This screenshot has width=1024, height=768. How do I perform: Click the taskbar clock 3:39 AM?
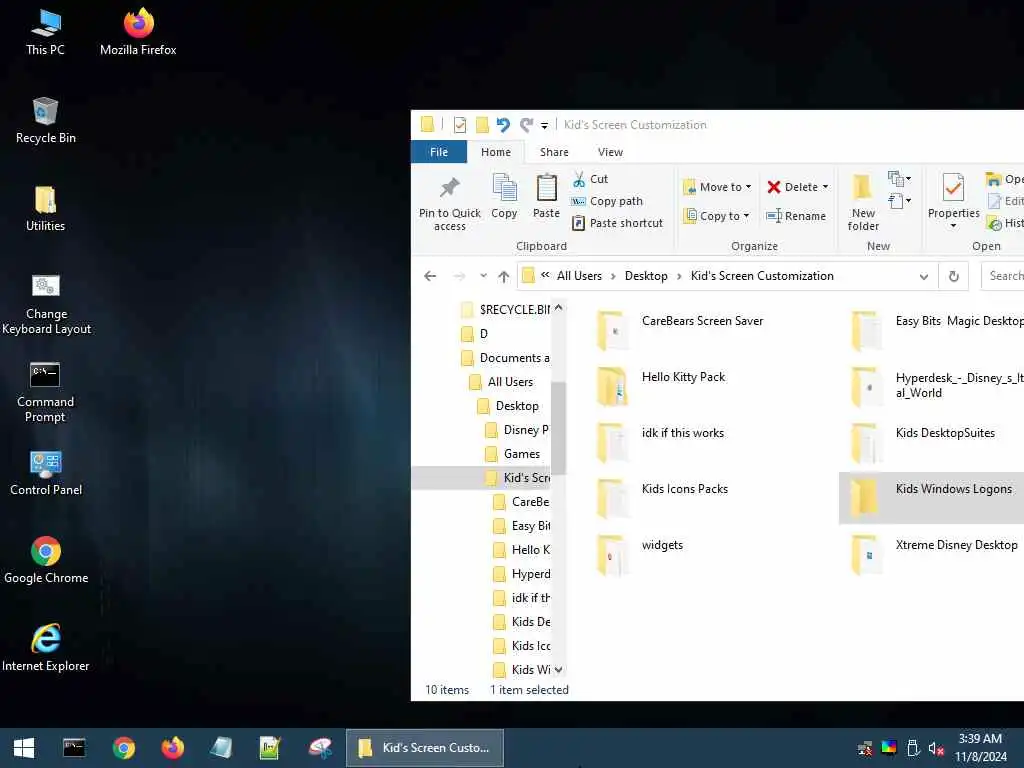[x=980, y=739]
